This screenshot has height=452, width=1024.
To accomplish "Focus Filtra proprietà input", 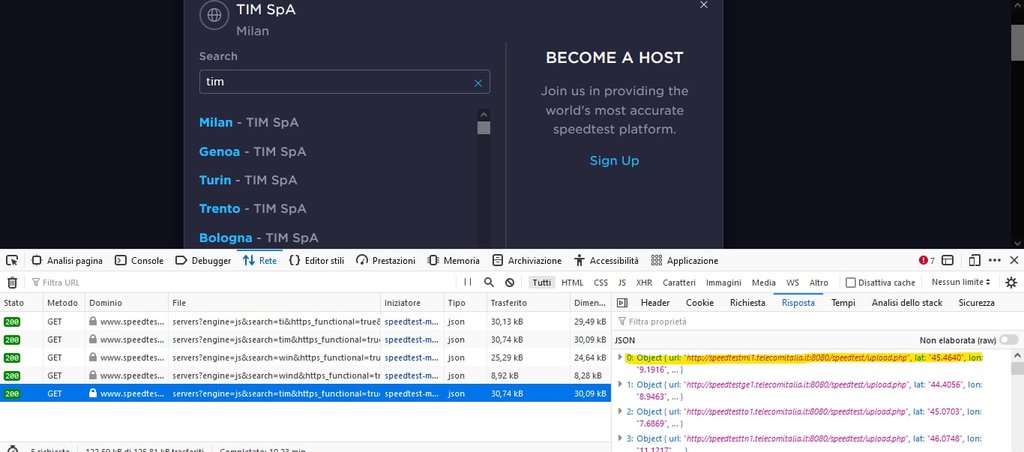I will pos(816,321).
